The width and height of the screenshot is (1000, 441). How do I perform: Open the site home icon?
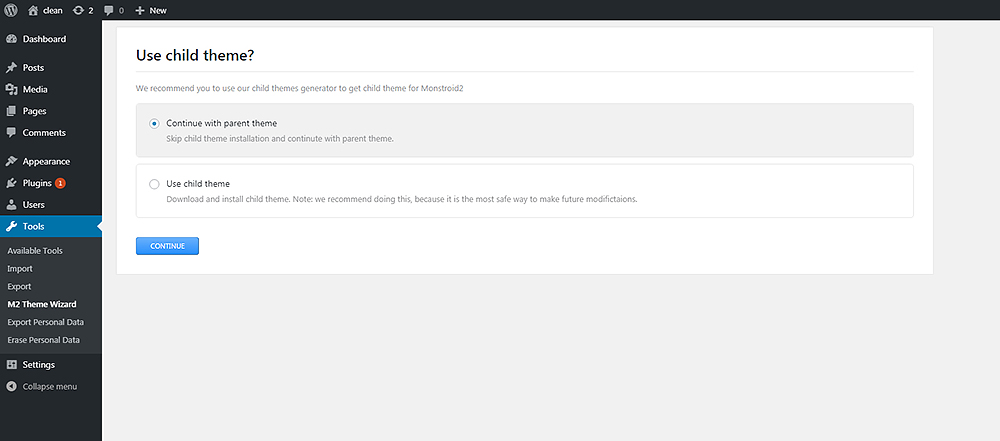click(33, 10)
